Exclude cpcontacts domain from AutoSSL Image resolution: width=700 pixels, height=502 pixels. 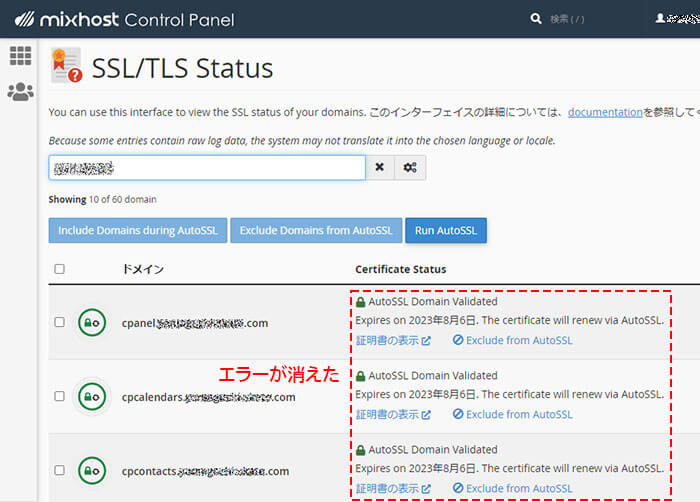[x=512, y=489]
